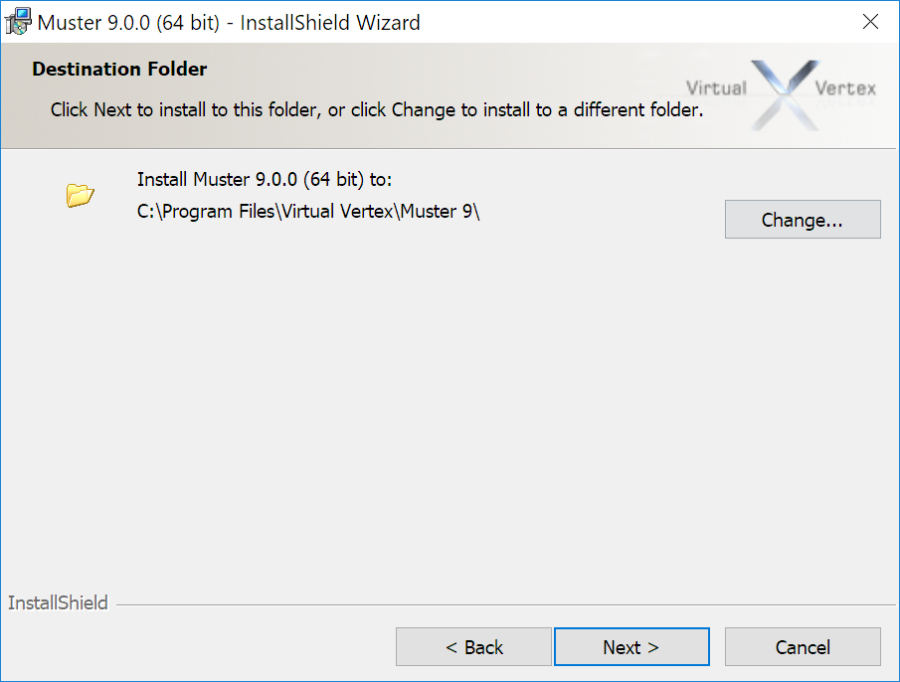Open the Change folder dialog
This screenshot has height=682, width=900.
click(x=802, y=219)
